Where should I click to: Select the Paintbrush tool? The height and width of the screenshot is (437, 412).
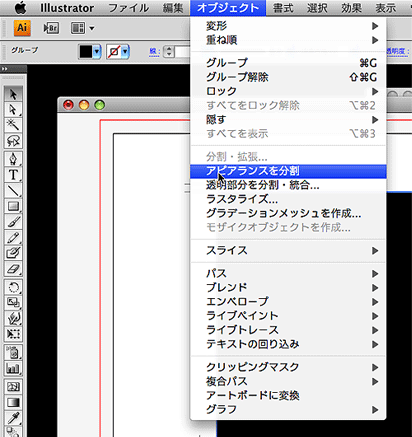(x=13, y=222)
